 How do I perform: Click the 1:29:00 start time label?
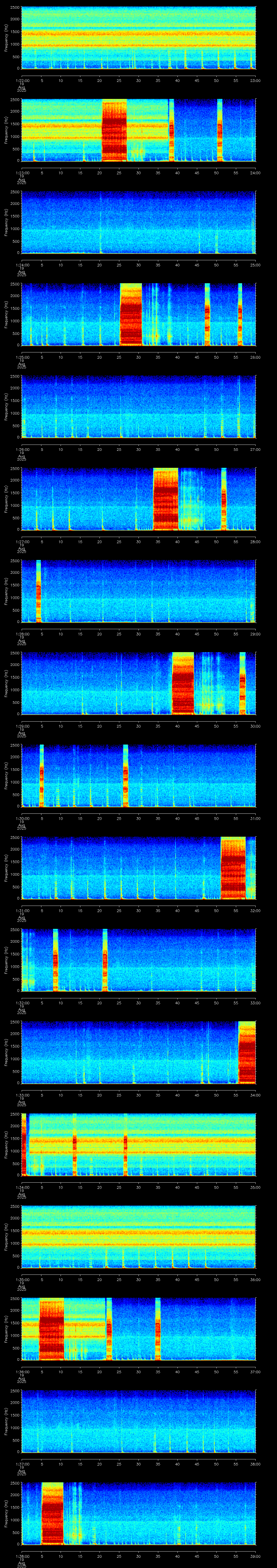(22, 726)
